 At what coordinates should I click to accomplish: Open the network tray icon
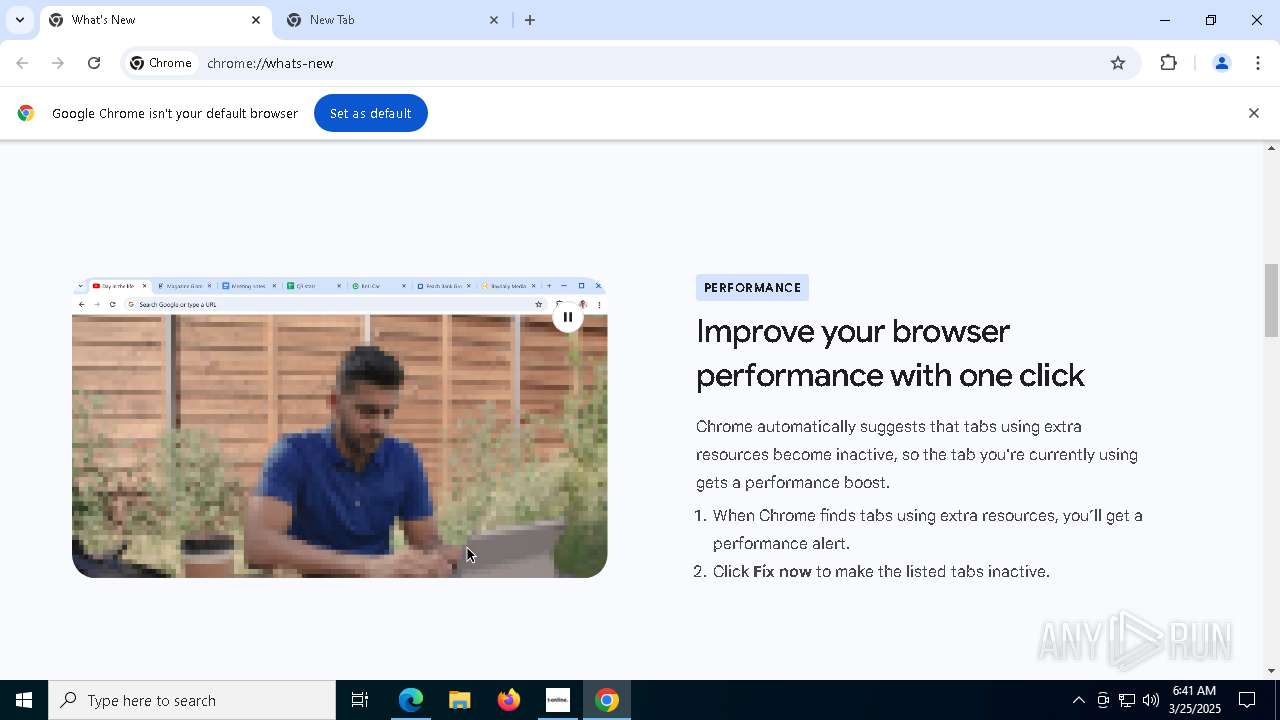click(1127, 700)
